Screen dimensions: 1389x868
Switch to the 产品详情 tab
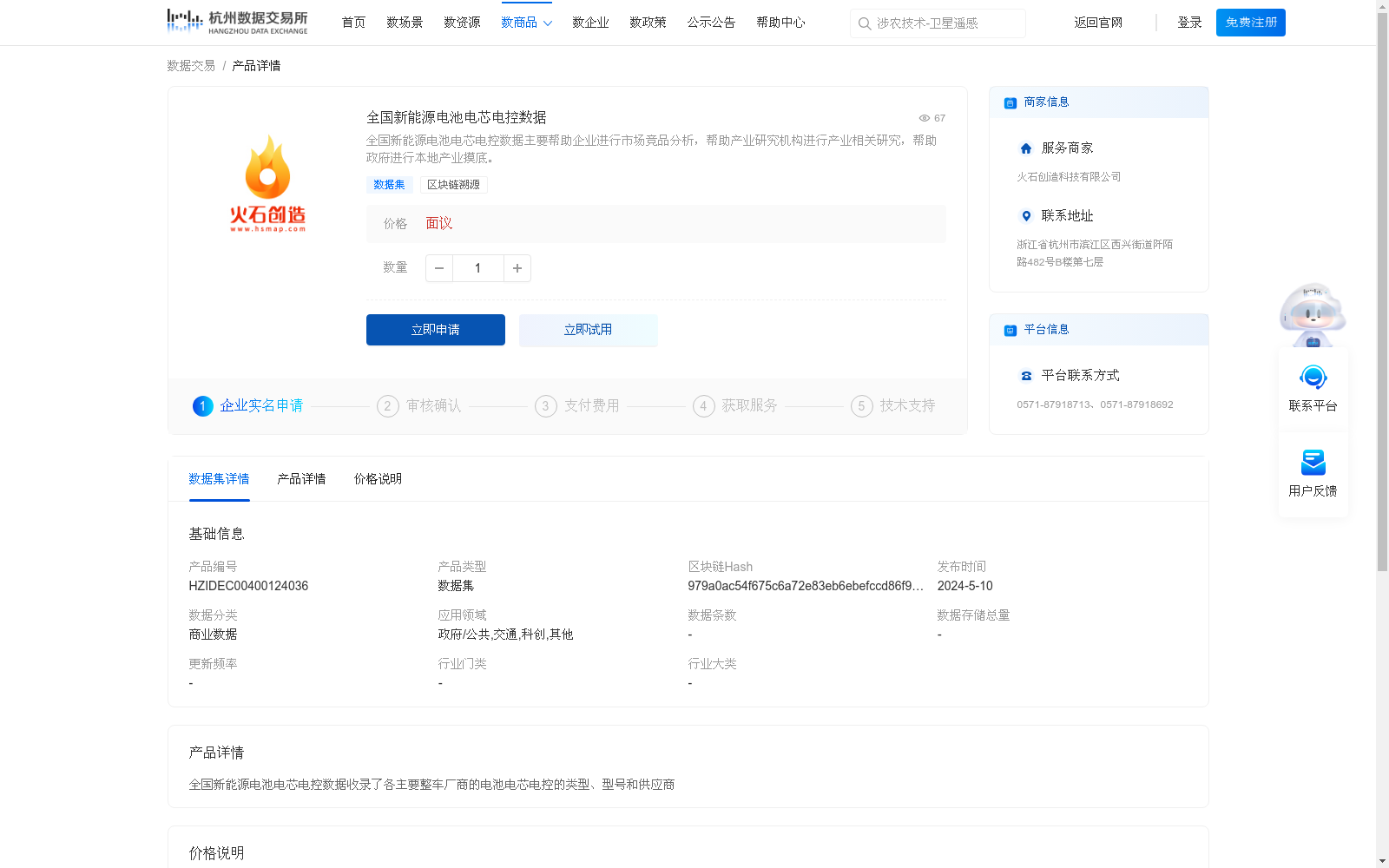point(301,479)
